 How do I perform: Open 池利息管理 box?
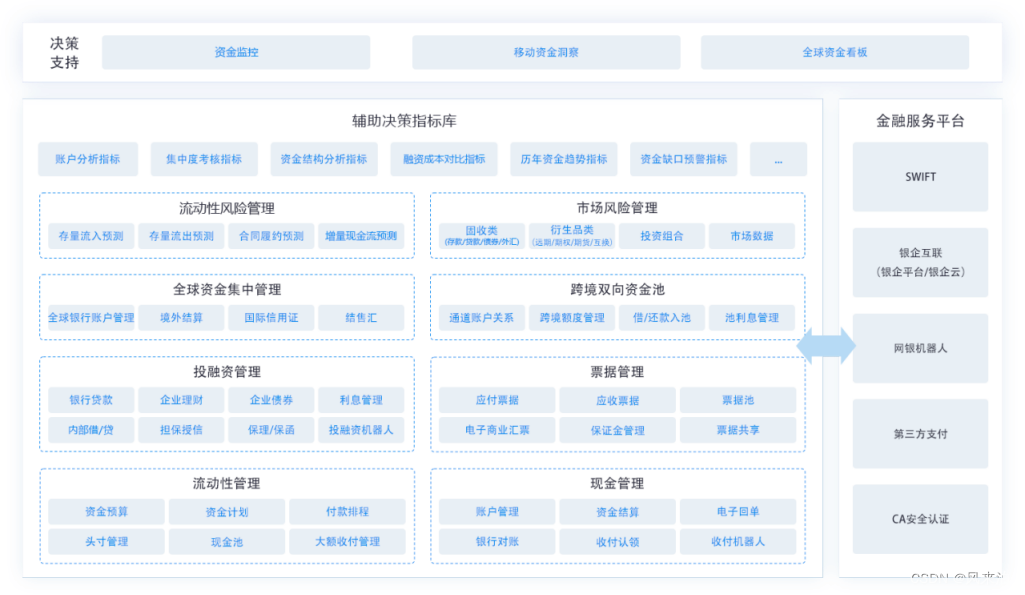click(752, 318)
